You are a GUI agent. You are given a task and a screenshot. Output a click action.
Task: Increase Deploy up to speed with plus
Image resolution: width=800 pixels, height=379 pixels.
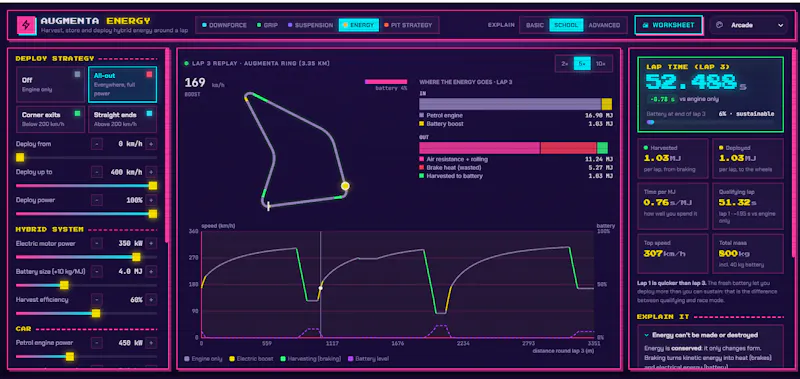pyautogui.click(x=151, y=172)
